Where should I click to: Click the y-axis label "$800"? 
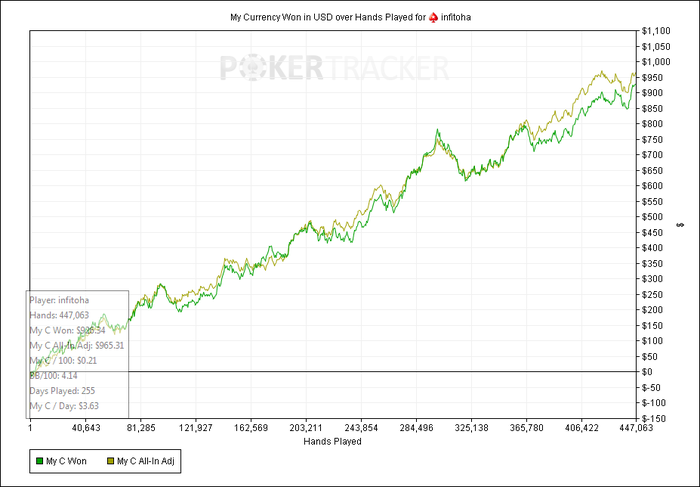(652, 124)
